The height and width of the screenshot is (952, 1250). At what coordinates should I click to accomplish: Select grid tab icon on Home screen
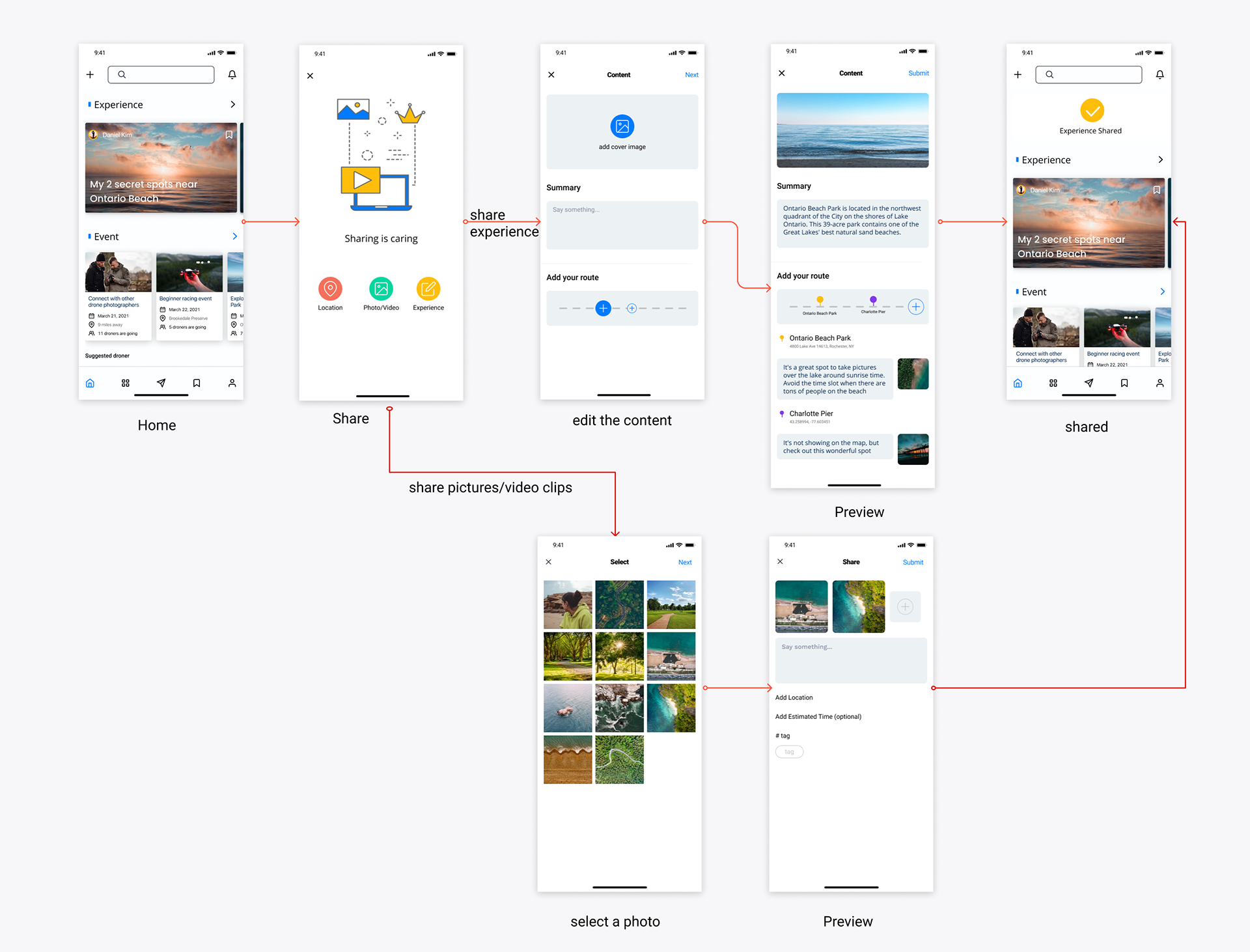tap(126, 383)
